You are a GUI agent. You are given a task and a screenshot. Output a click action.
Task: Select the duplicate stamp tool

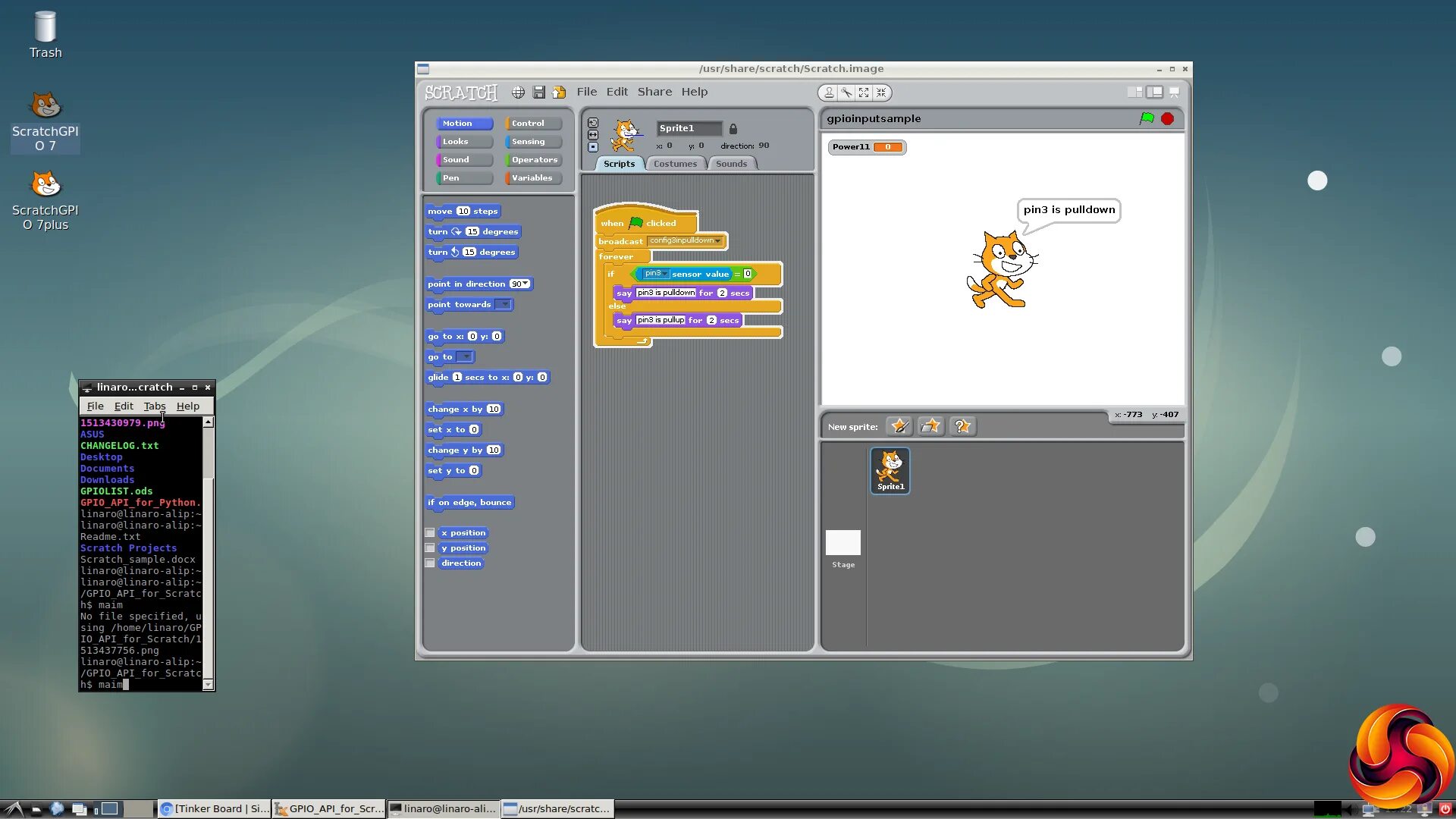[829, 93]
